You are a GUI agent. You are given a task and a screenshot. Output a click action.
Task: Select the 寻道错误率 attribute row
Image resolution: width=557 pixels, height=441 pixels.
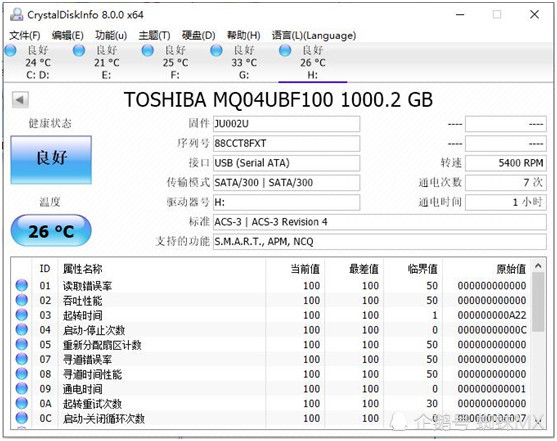[272, 359]
